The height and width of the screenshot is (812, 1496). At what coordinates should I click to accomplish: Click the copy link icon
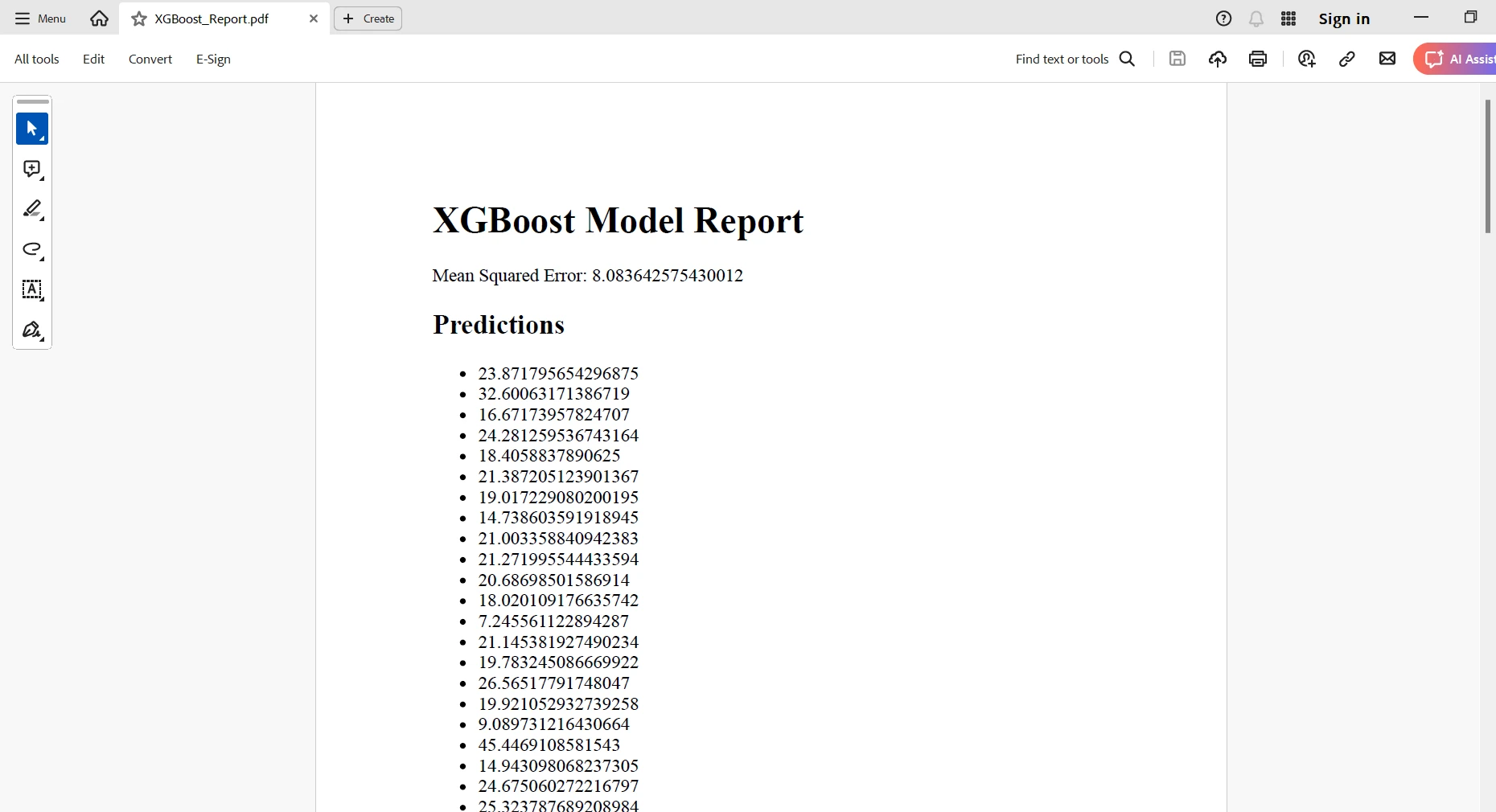click(1347, 59)
